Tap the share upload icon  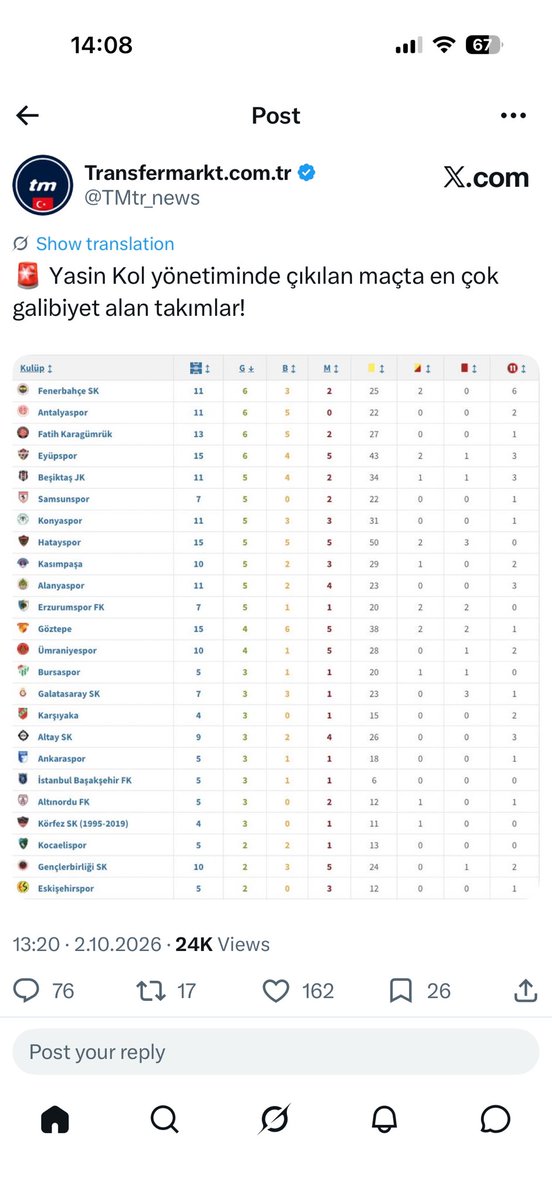pos(525,991)
